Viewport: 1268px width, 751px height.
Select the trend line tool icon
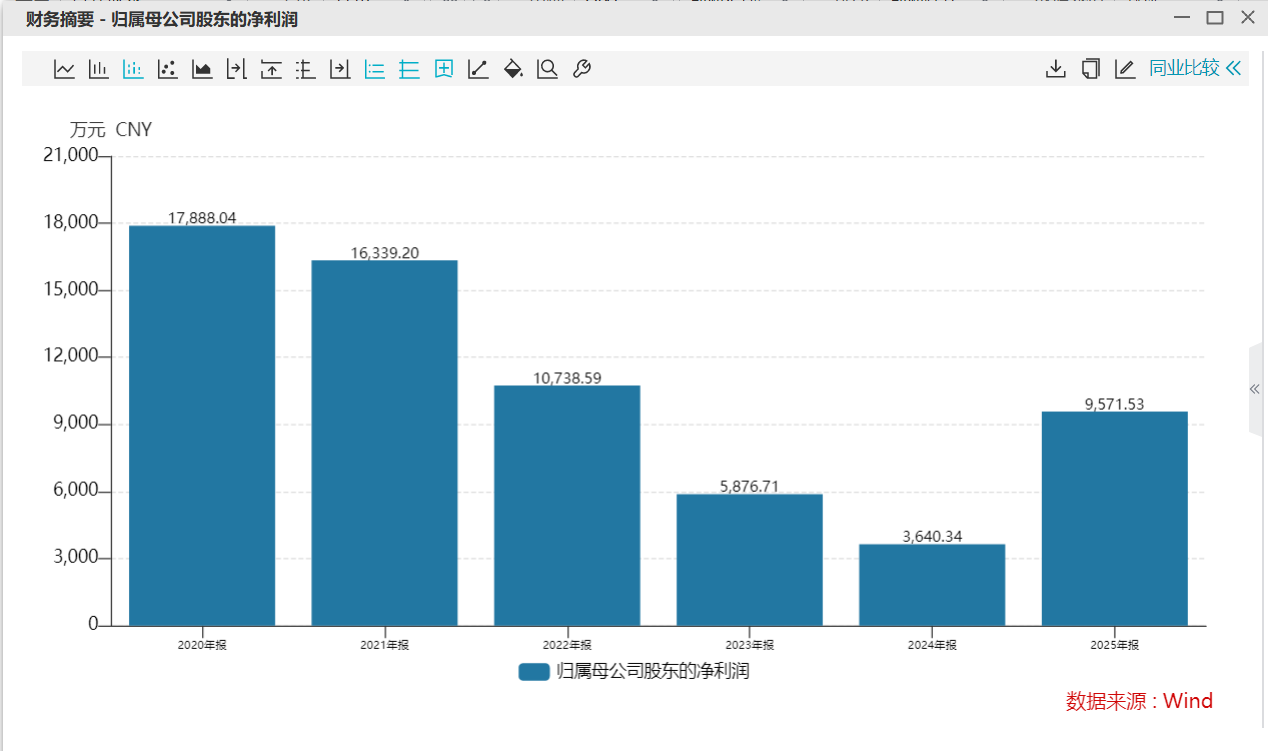coord(478,69)
